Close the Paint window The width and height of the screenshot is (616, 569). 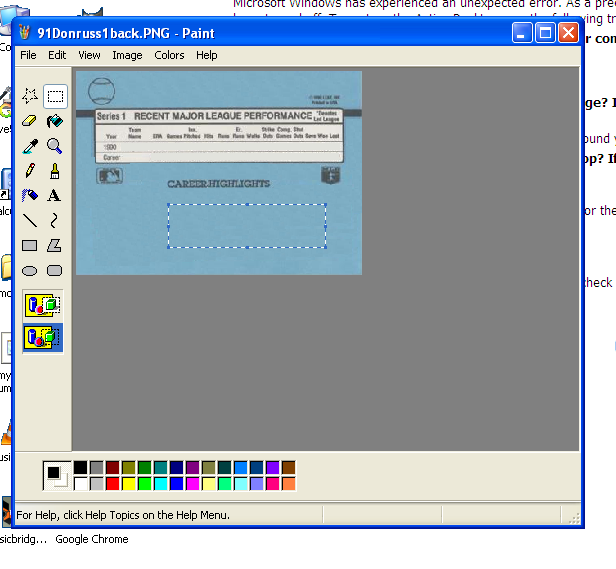click(568, 33)
